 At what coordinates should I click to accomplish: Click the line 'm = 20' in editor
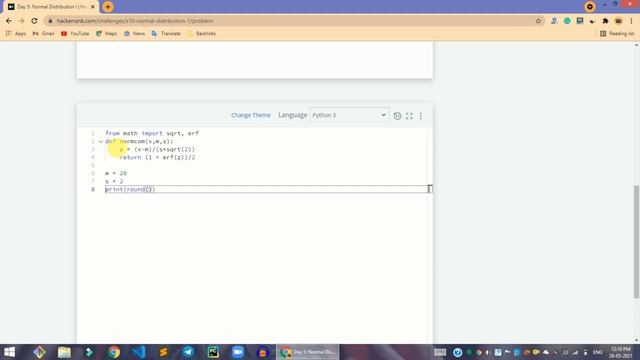[x=116, y=173]
